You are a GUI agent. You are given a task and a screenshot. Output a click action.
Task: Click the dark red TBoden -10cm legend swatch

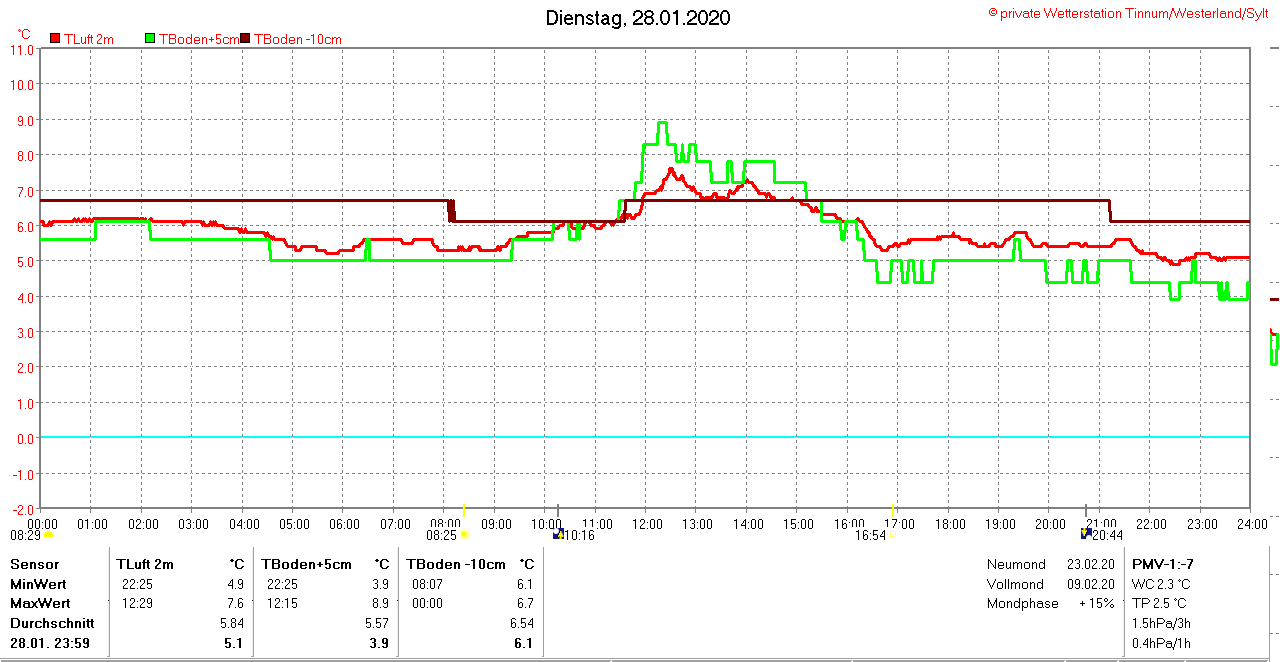pyautogui.click(x=246, y=39)
